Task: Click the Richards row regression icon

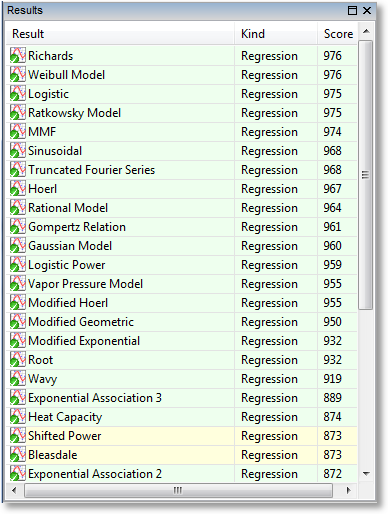Action: [18, 55]
